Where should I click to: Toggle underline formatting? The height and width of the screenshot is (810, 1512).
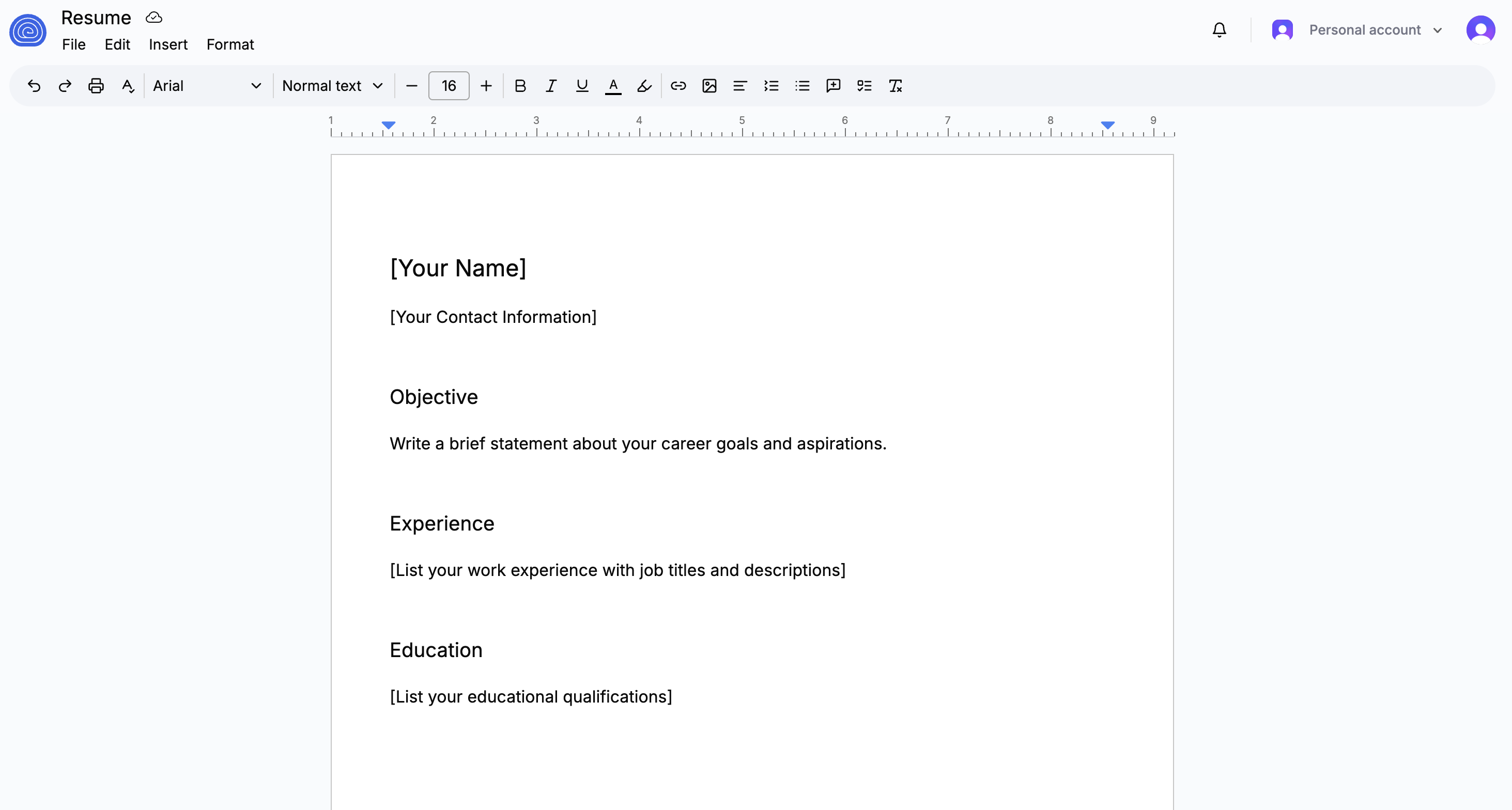pos(582,86)
